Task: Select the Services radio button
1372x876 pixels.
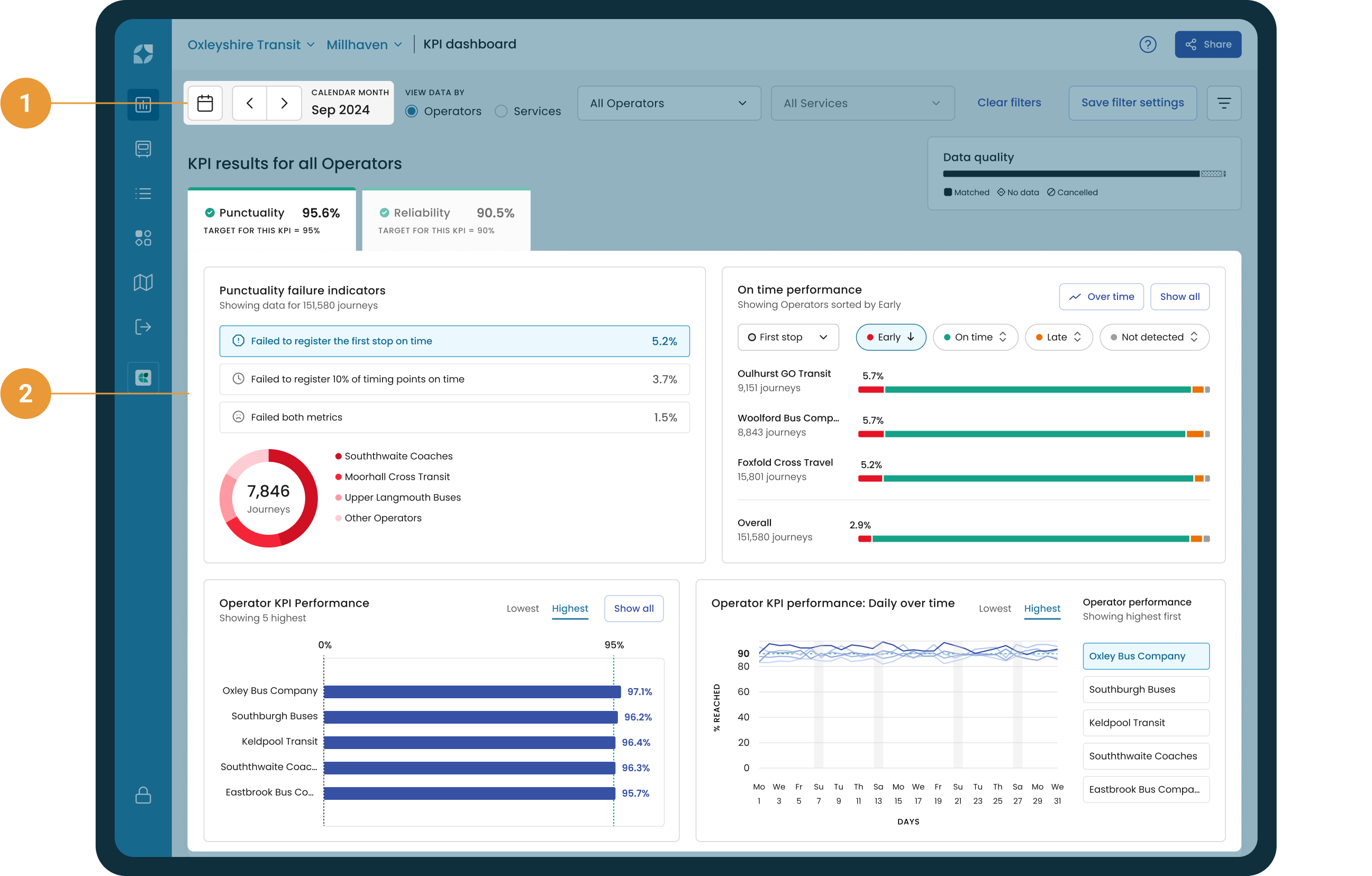Action: [x=501, y=111]
